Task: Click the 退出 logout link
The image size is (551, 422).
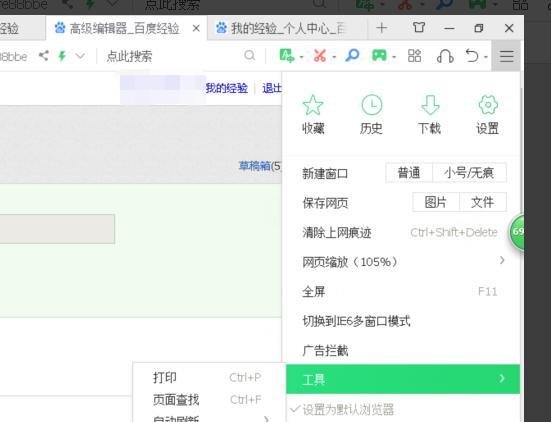Action: [272, 88]
